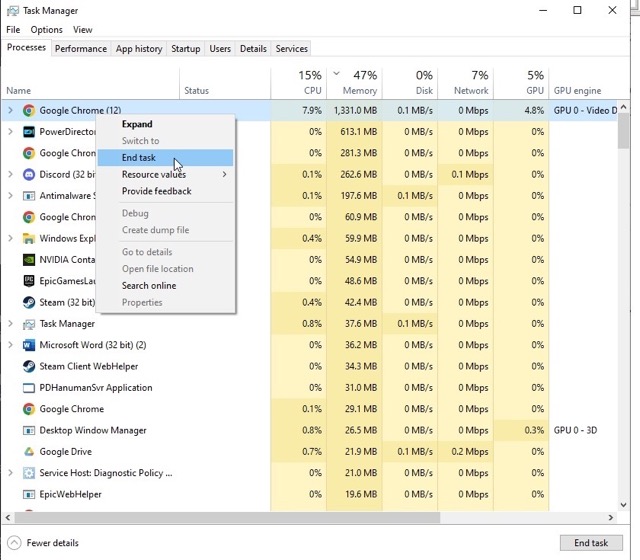Sort processes by the Memory column

coord(355,83)
